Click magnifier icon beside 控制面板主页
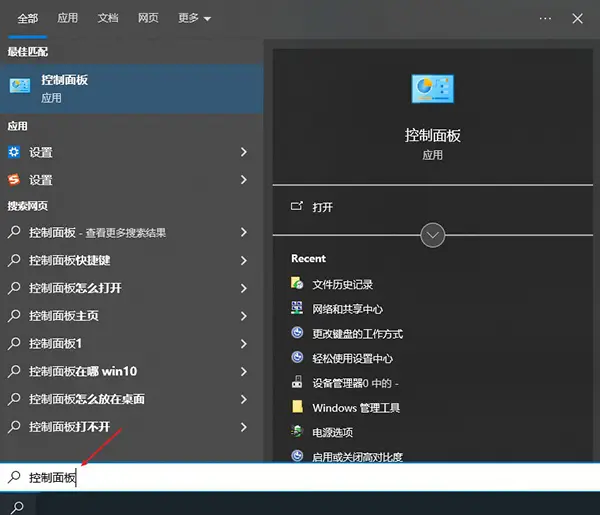This screenshot has height=515, width=600. pyautogui.click(x=14, y=315)
